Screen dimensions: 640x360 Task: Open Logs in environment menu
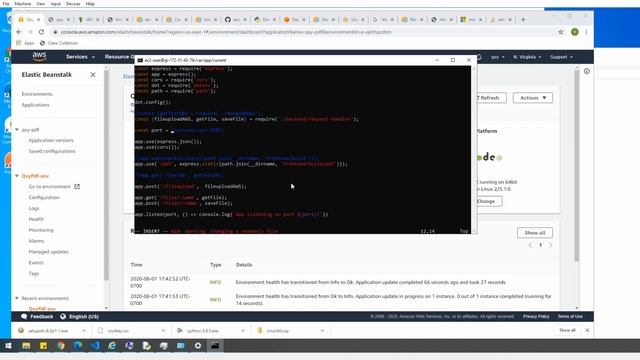(34, 208)
